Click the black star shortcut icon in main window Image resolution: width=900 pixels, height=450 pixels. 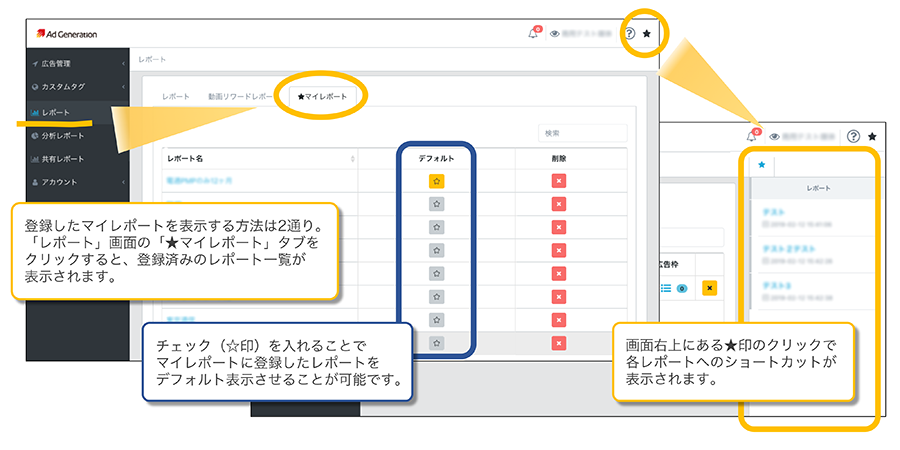click(647, 34)
